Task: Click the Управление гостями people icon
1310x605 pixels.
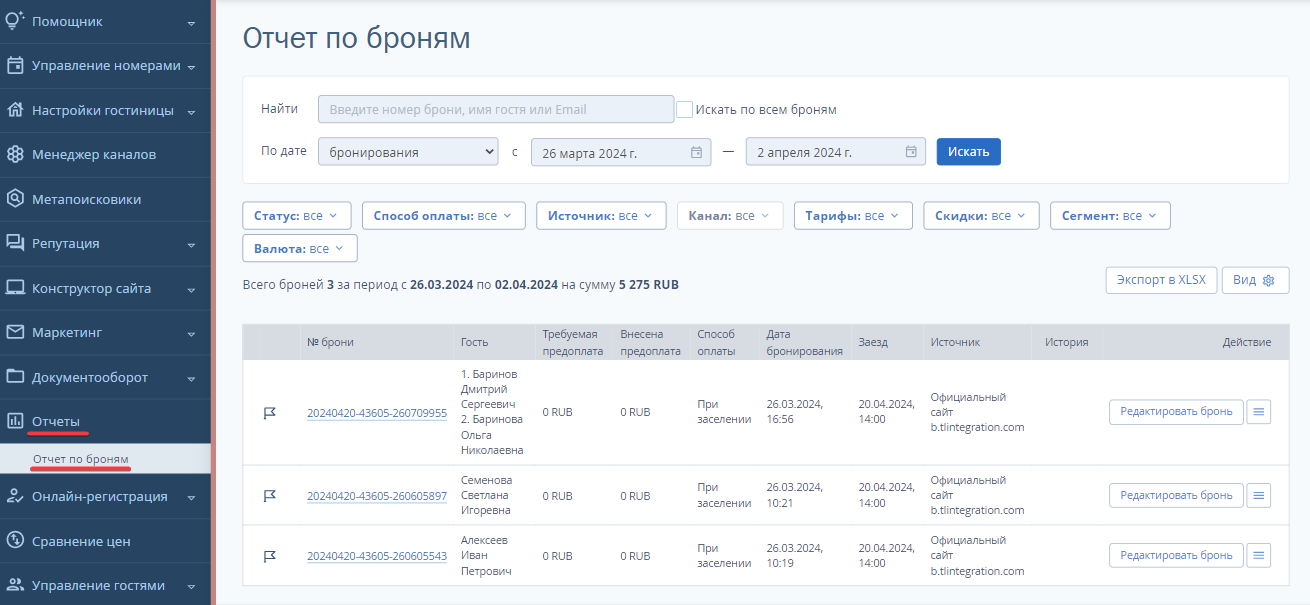Action: point(15,585)
